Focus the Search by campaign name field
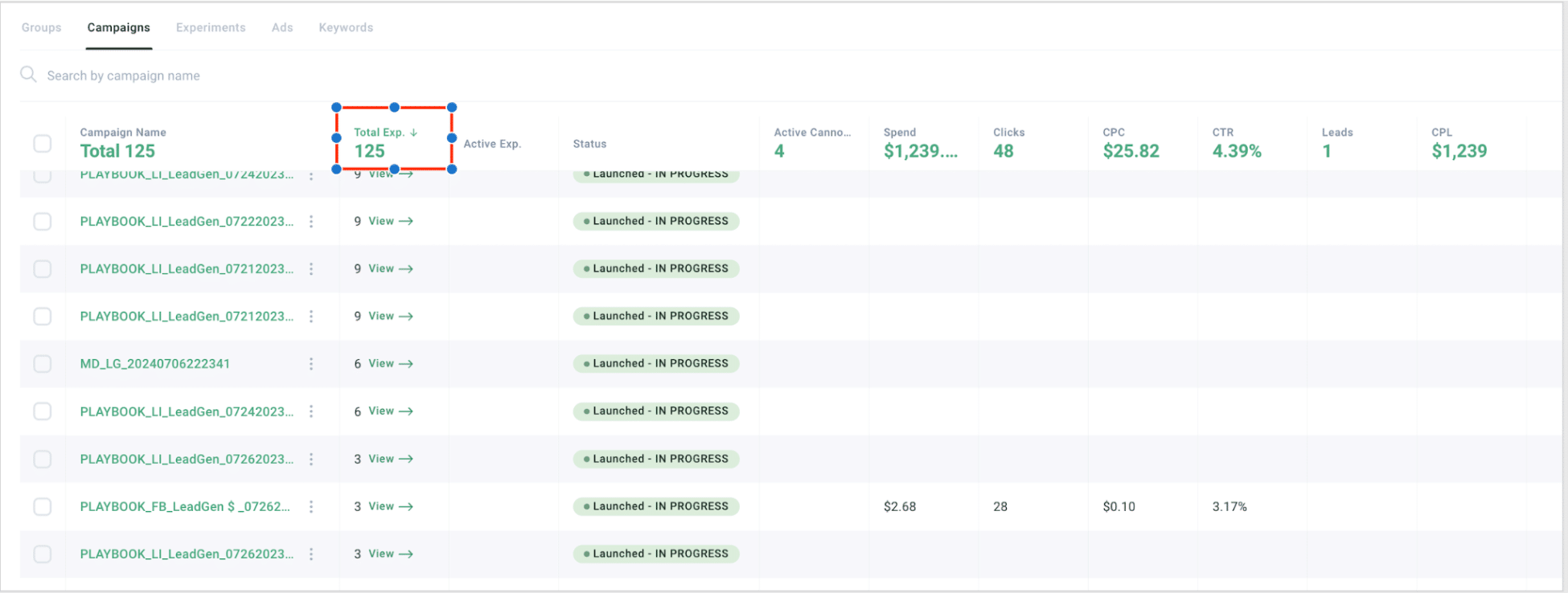The image size is (1568, 593). pyautogui.click(x=123, y=76)
